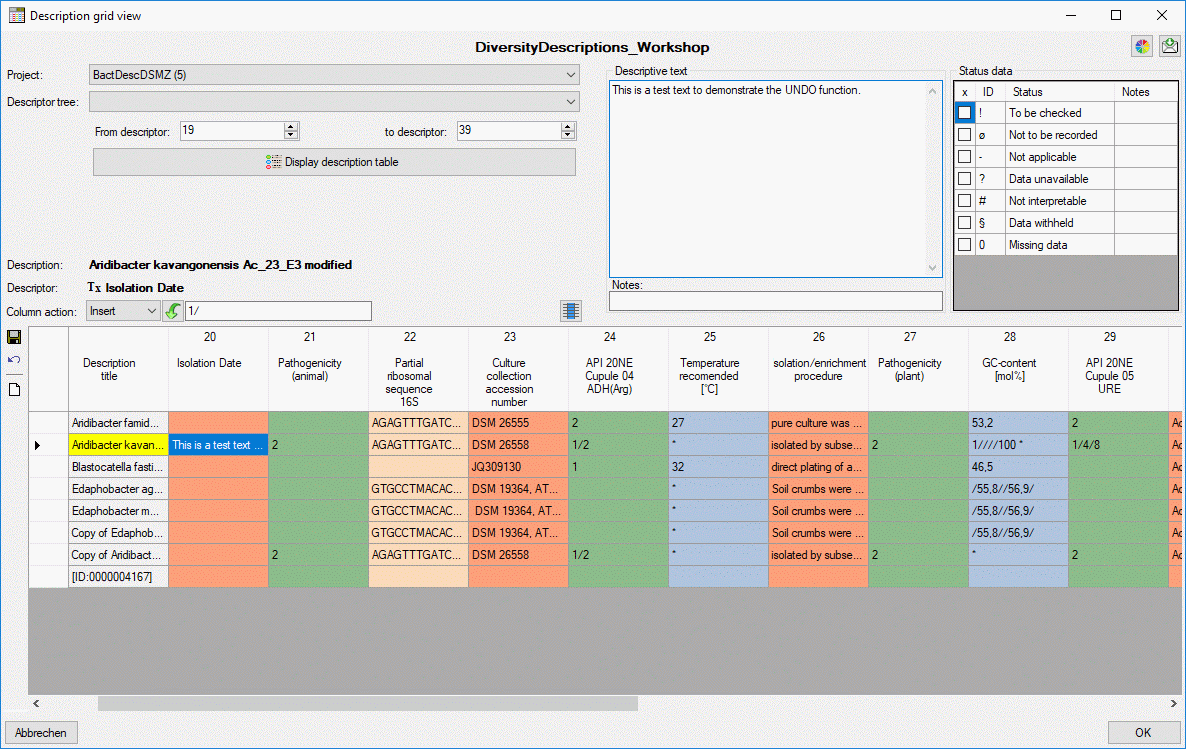
Task: Click the Display description table button
Action: coord(334,162)
